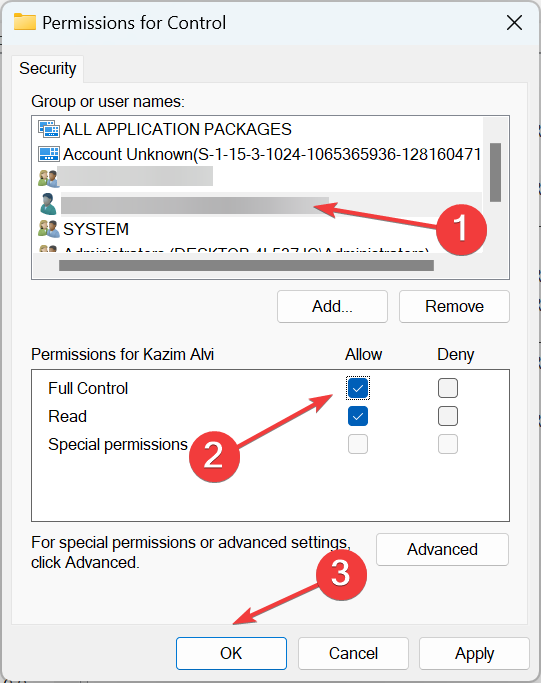Close the Permissions for Control dialog

pos(514,23)
